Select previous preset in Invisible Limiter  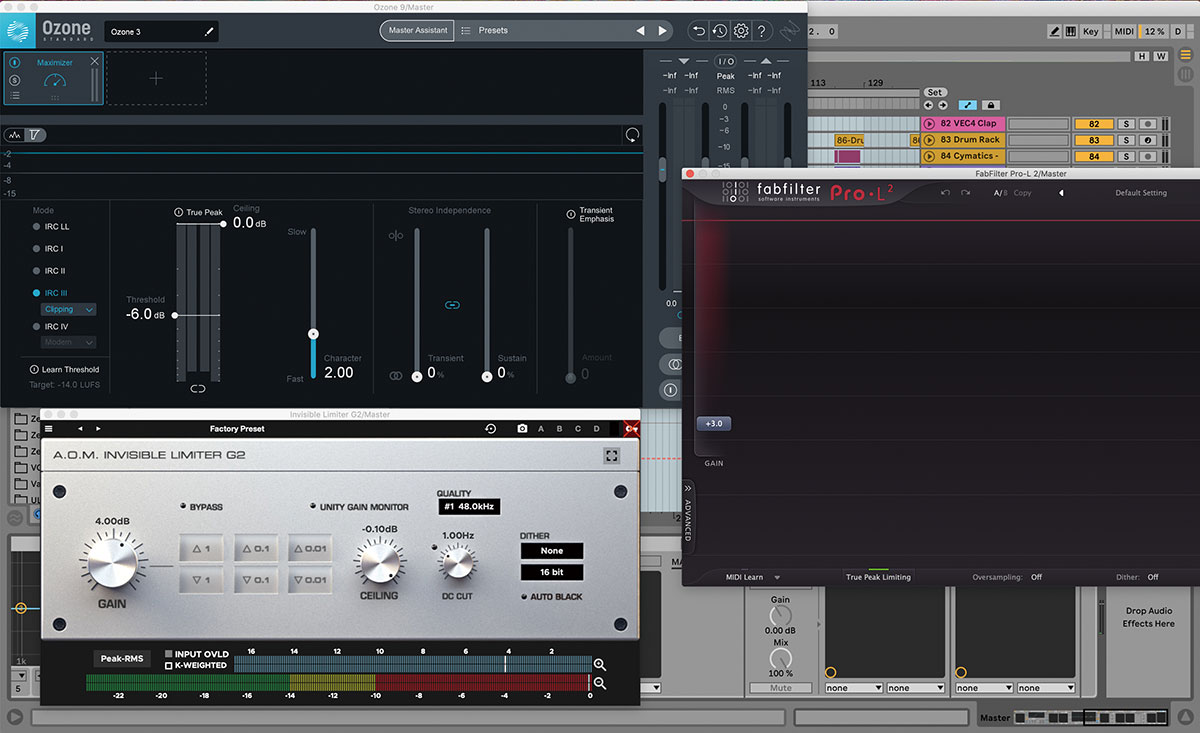tap(81, 429)
